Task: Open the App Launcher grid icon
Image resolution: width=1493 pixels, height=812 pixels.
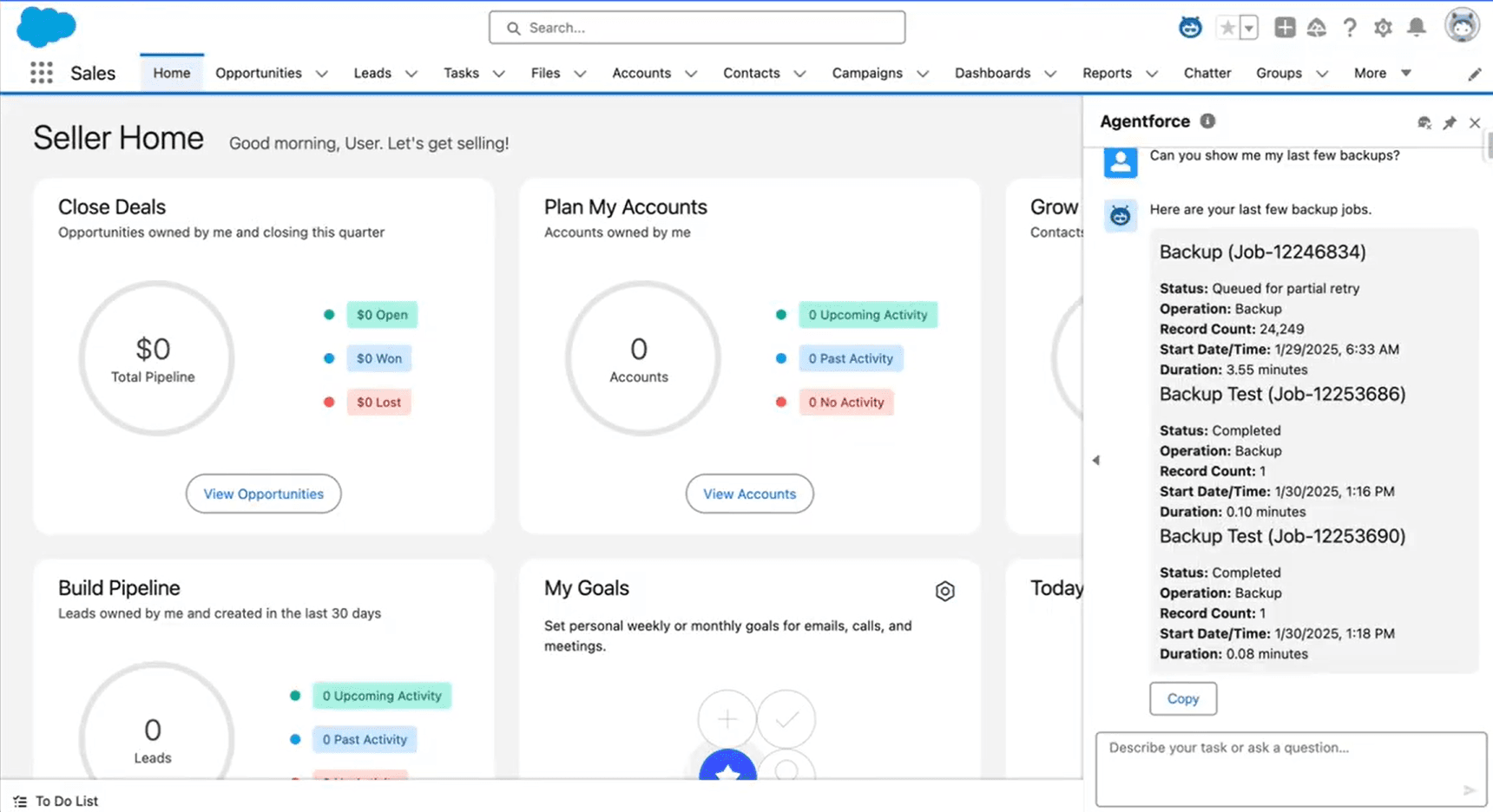Action: 41,73
